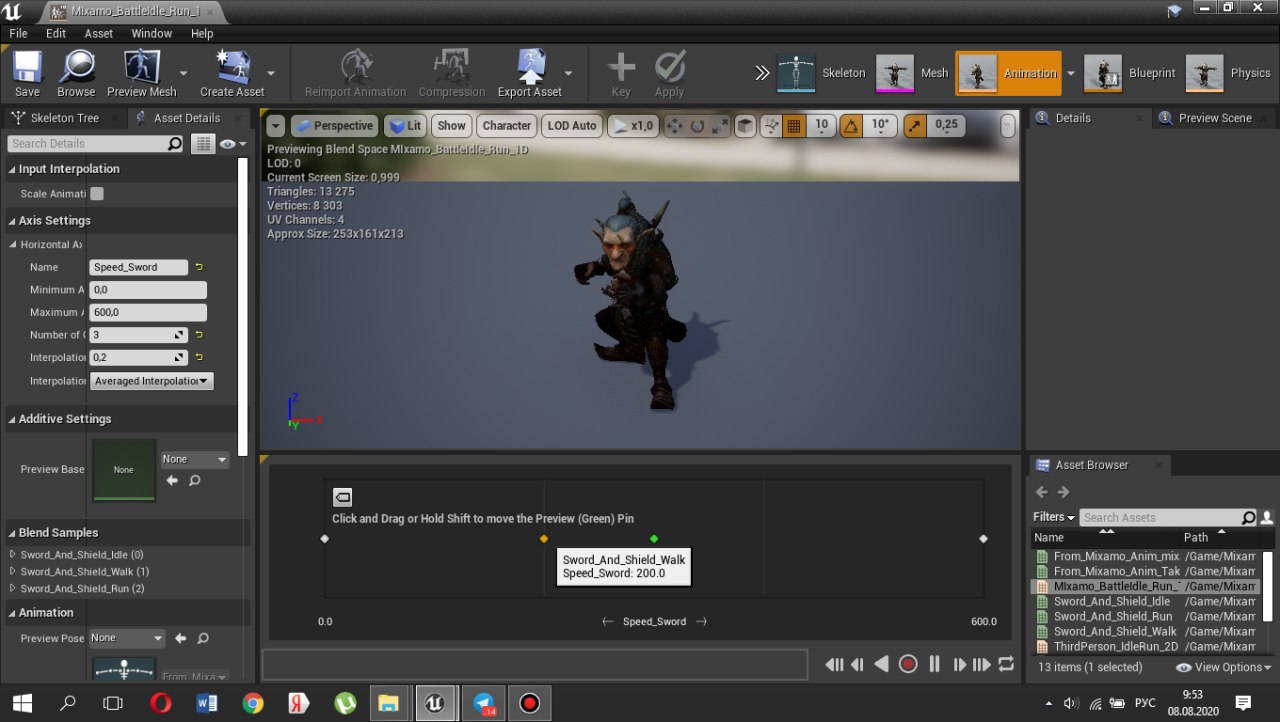Toggle the Lit view mode button
The height and width of the screenshot is (722, 1280).
405,126
